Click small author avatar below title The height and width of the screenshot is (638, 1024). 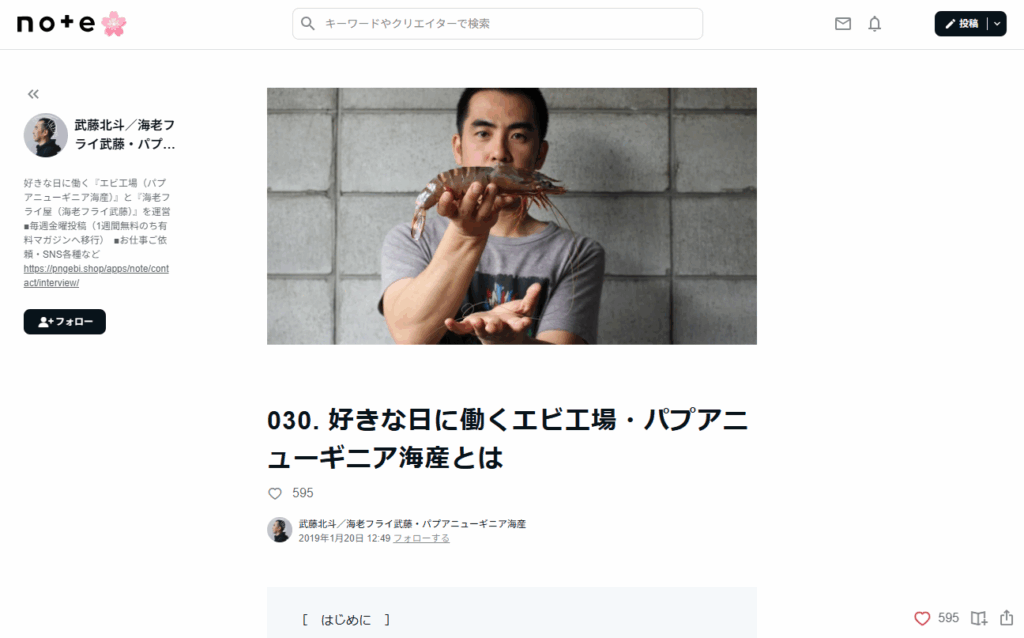280,530
